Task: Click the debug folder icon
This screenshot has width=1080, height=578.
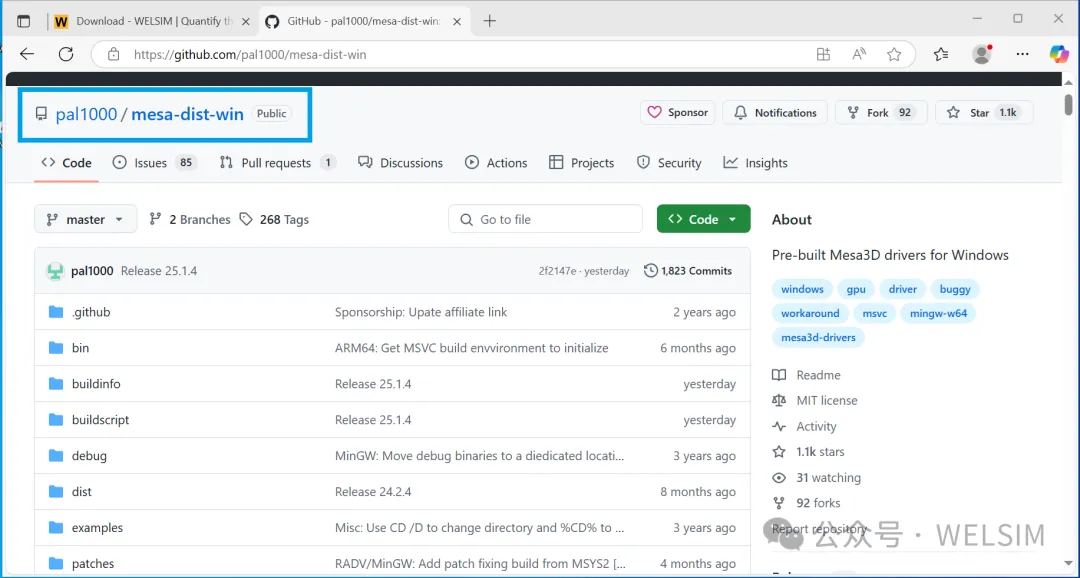Action: click(x=56, y=455)
